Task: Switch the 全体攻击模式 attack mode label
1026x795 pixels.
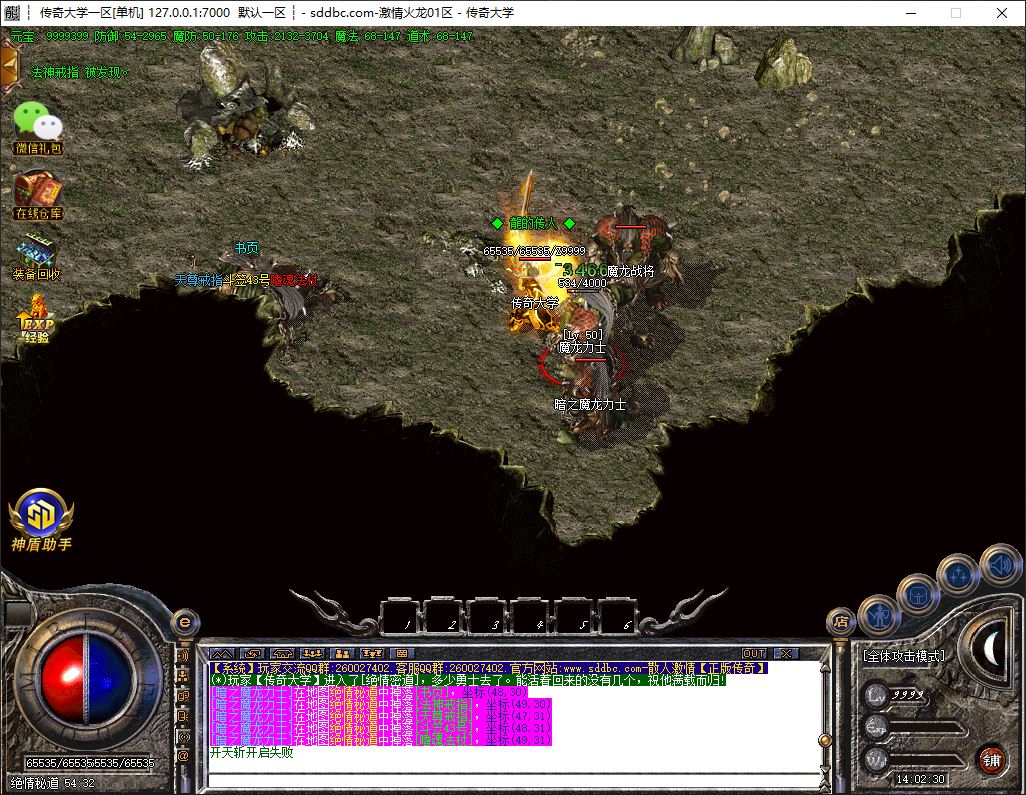Action: [x=904, y=655]
